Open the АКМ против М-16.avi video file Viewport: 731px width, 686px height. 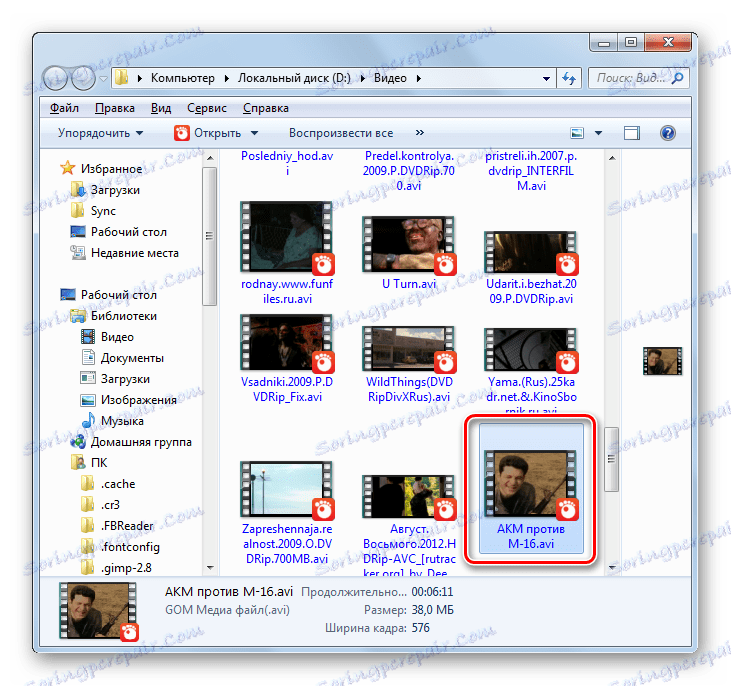pyautogui.click(x=531, y=488)
